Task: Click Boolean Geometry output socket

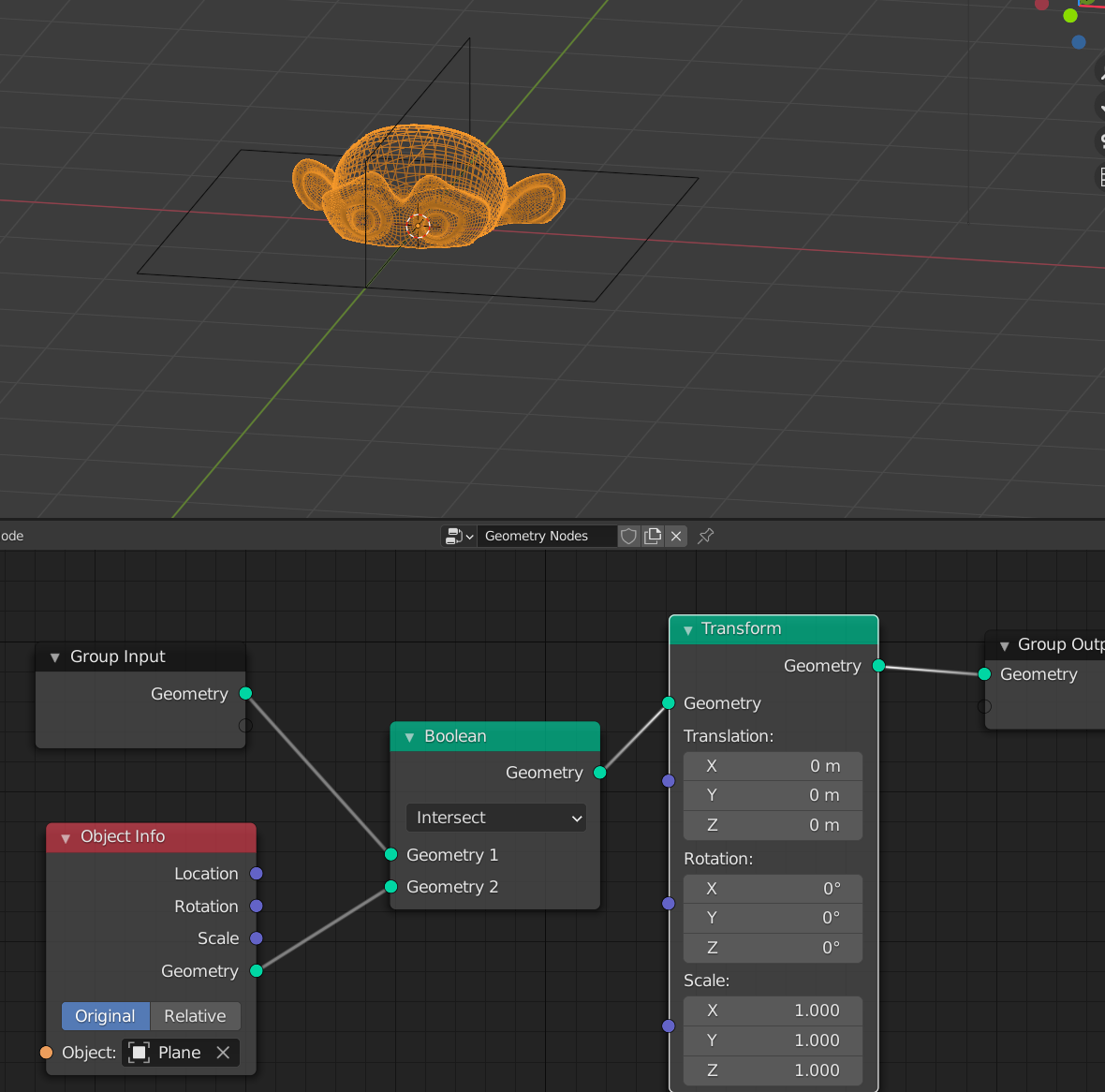Action: pyautogui.click(x=600, y=773)
